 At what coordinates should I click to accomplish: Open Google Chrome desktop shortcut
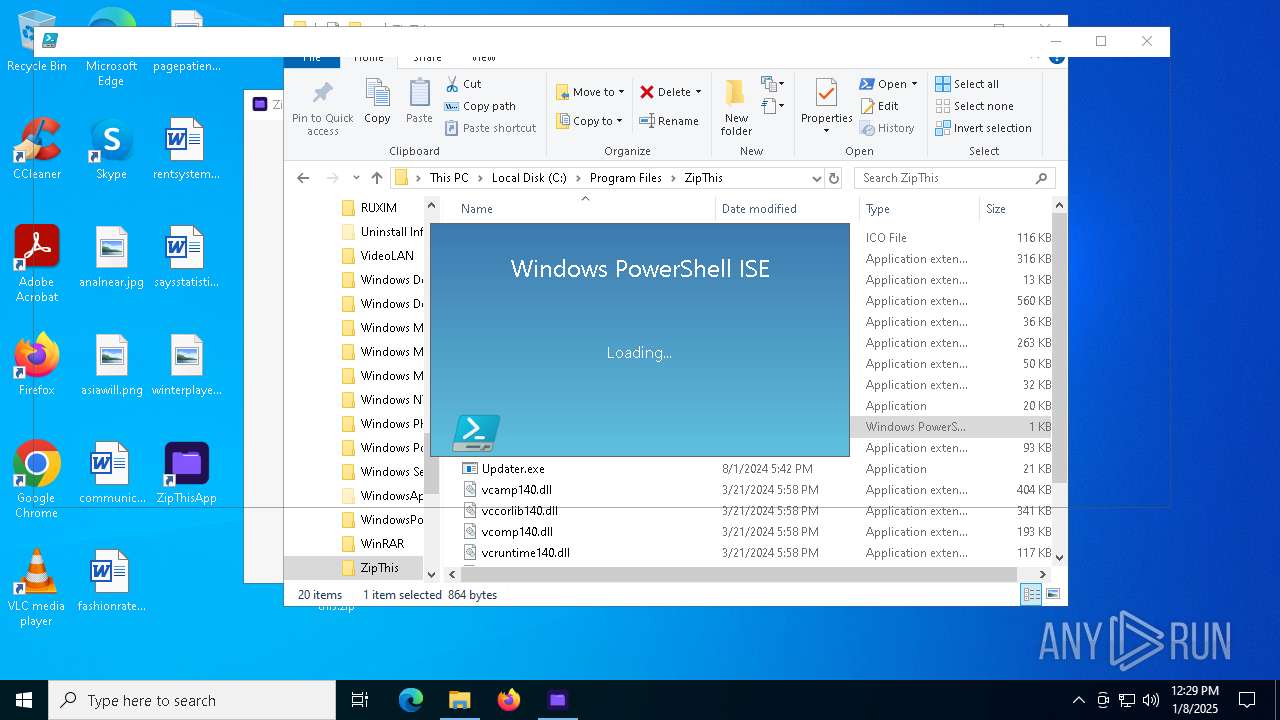pos(36,480)
